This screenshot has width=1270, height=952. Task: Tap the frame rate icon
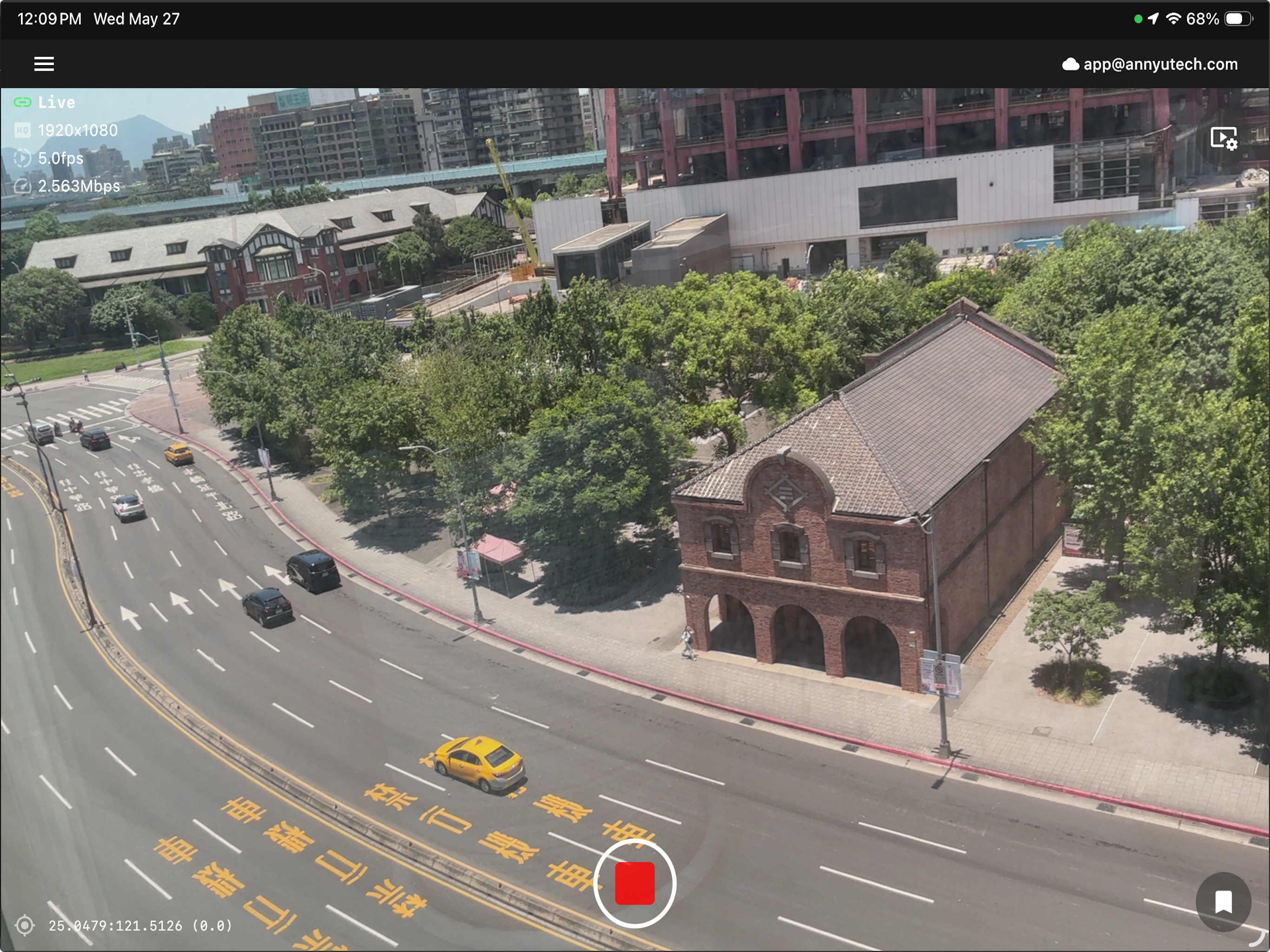click(x=22, y=158)
